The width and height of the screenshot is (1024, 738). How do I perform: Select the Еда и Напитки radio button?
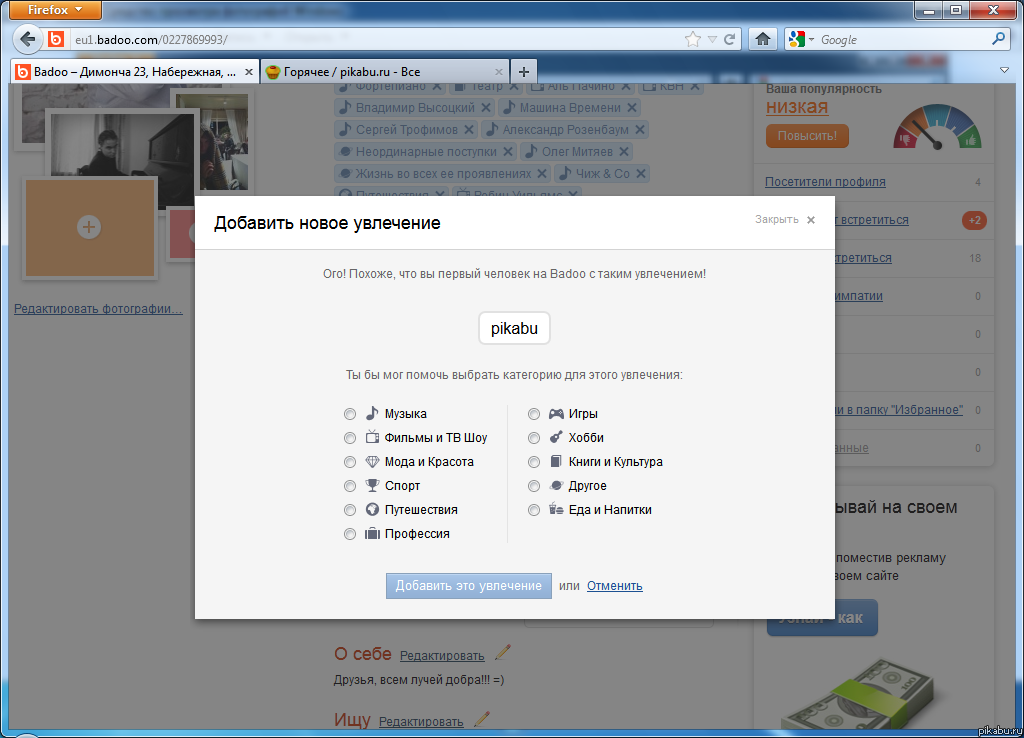[534, 510]
